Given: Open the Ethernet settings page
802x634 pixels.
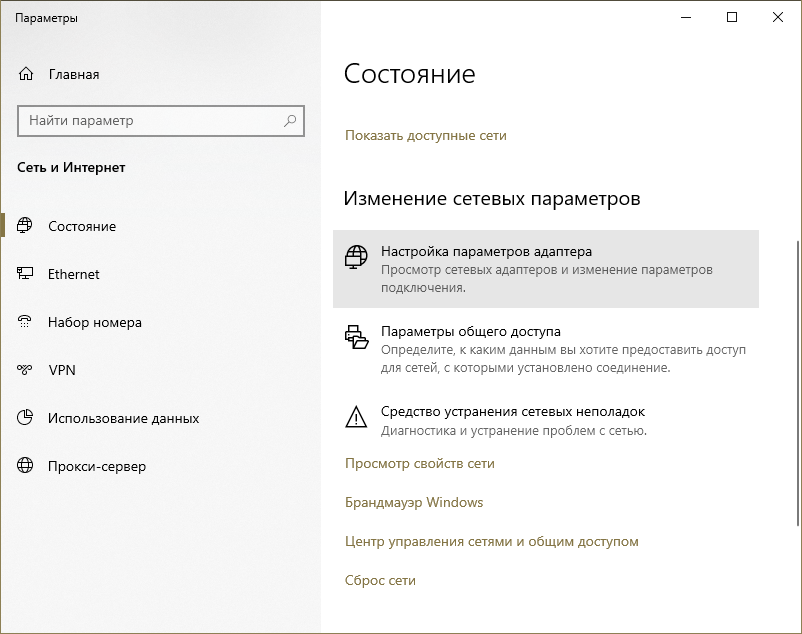Looking at the screenshot, I should coord(74,274).
